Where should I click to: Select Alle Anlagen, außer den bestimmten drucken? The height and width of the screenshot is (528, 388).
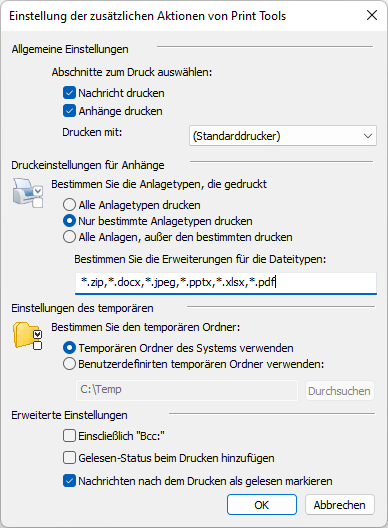(69, 237)
